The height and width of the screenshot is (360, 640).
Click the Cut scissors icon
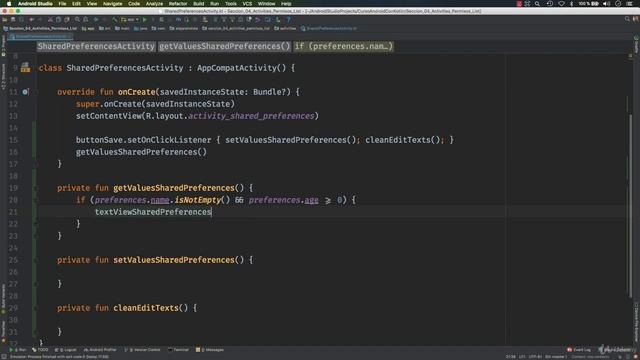point(50,20)
